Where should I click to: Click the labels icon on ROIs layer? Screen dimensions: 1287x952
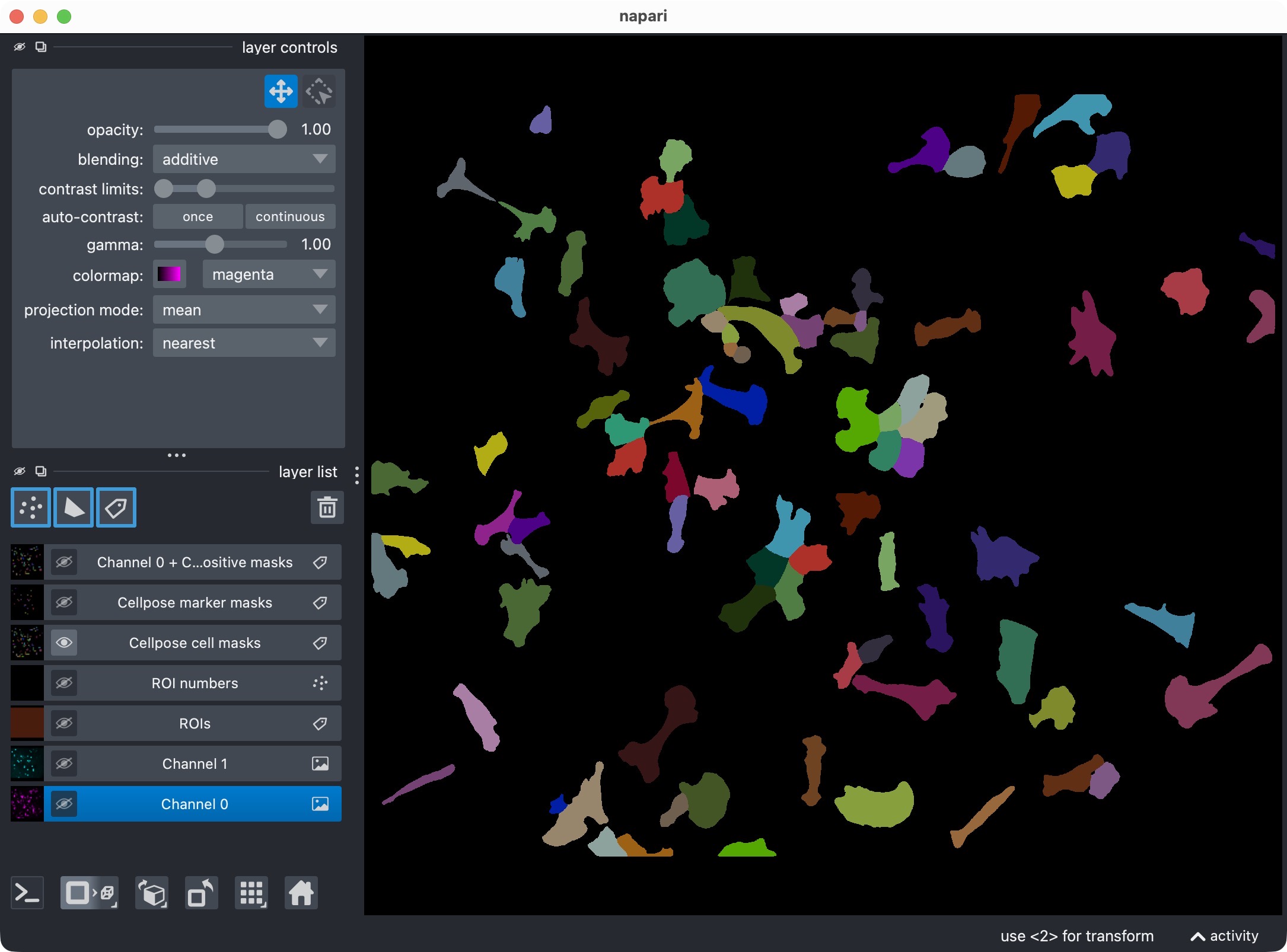(320, 724)
